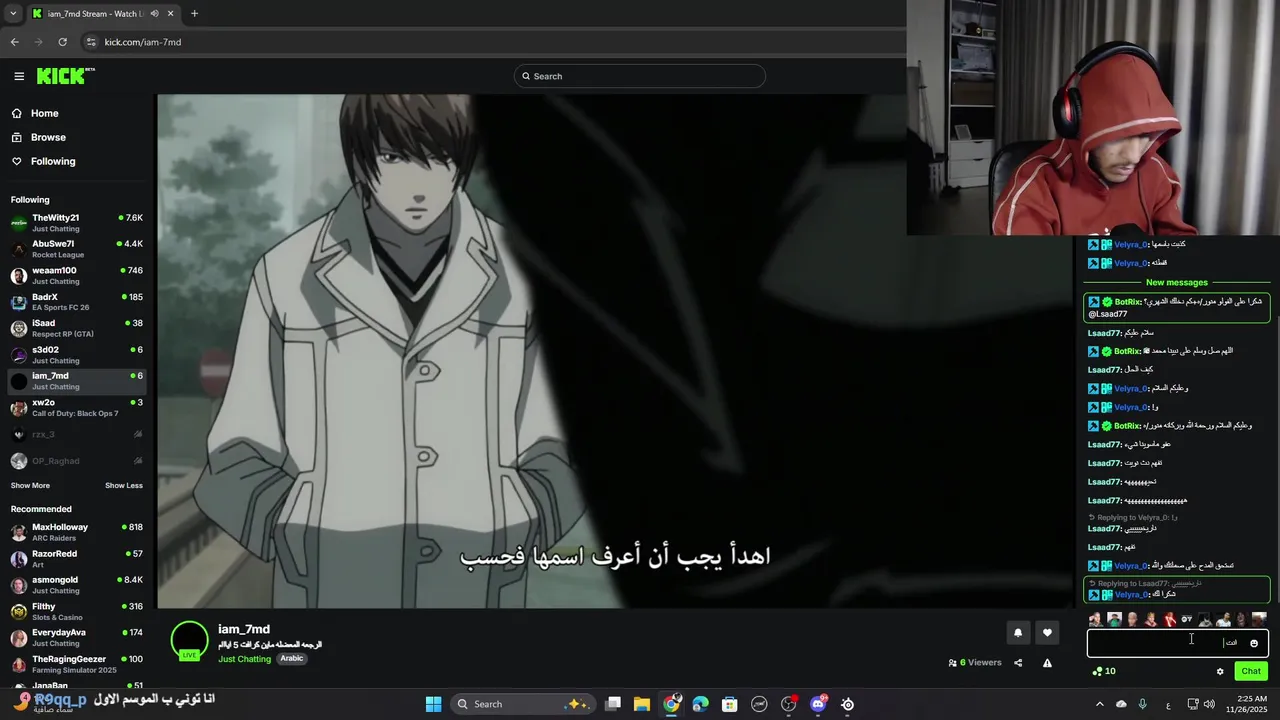
Task: Toggle stream notifications bell button
Action: tap(1018, 632)
